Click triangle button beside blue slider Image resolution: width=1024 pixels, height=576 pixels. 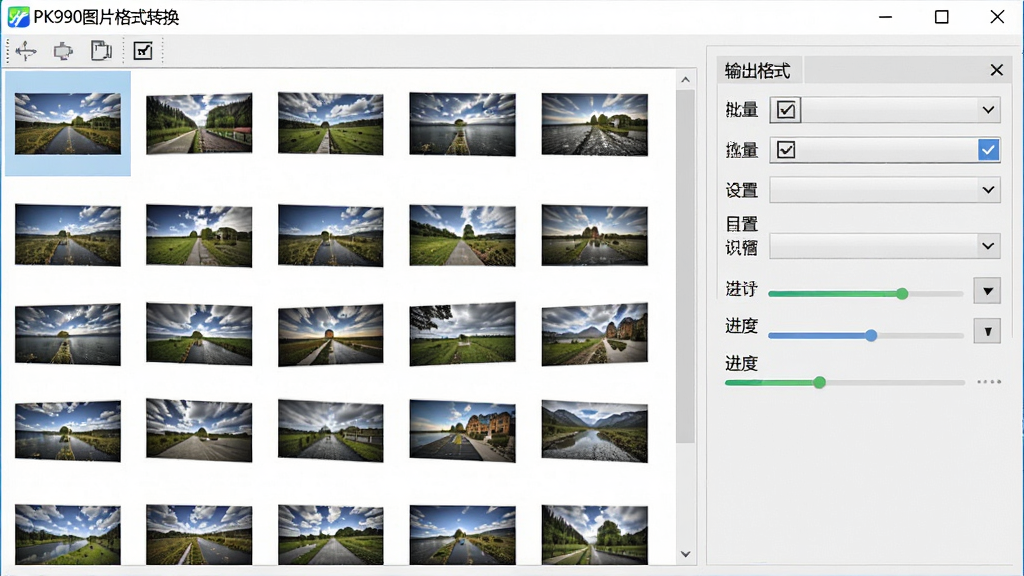(987, 331)
